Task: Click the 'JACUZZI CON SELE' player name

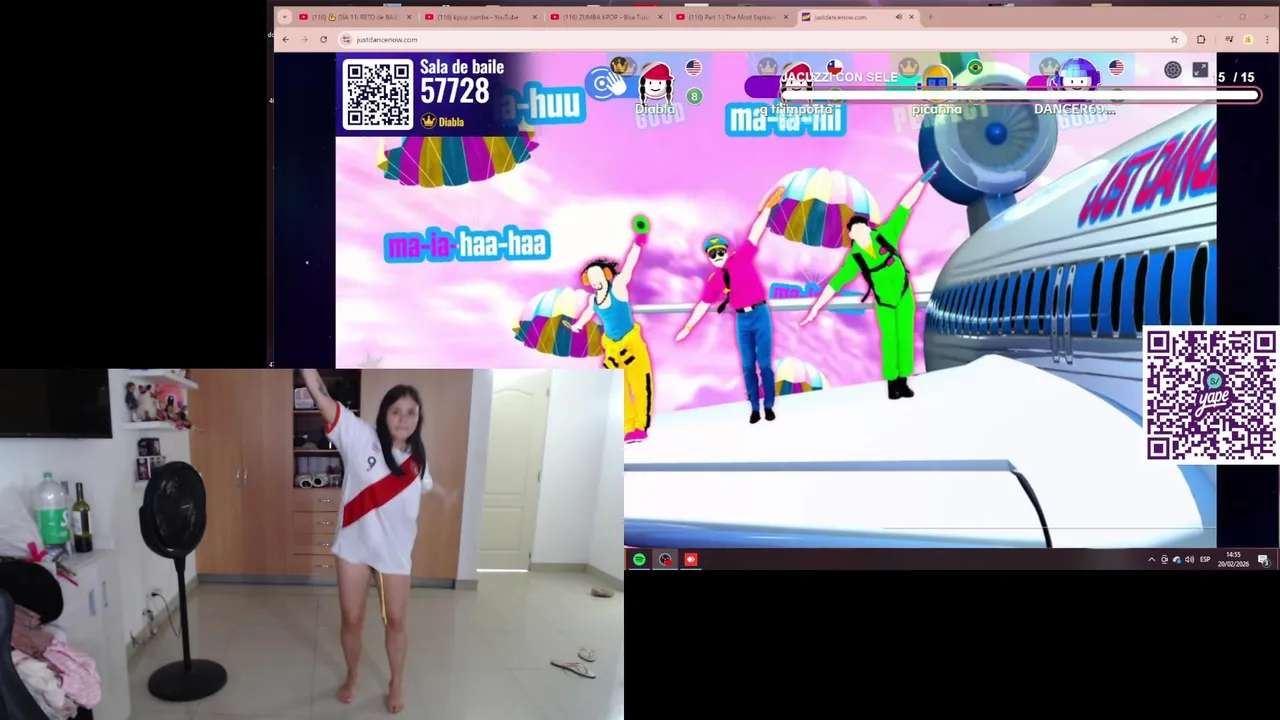Action: pyautogui.click(x=839, y=77)
